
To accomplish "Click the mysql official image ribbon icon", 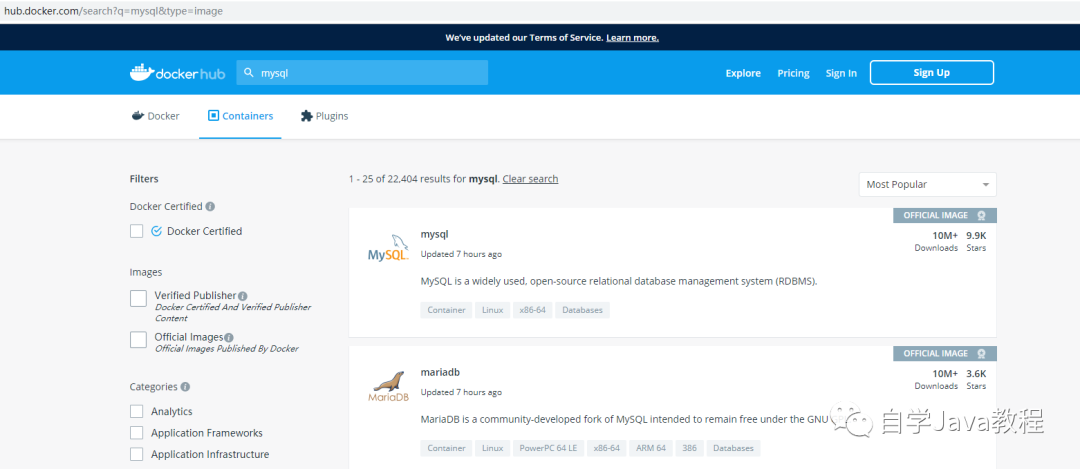I will click(982, 216).
